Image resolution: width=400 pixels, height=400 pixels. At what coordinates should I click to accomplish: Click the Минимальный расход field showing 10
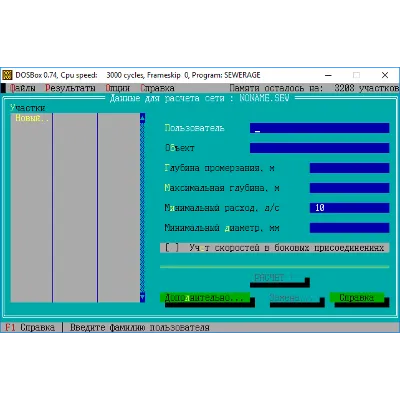click(349, 208)
